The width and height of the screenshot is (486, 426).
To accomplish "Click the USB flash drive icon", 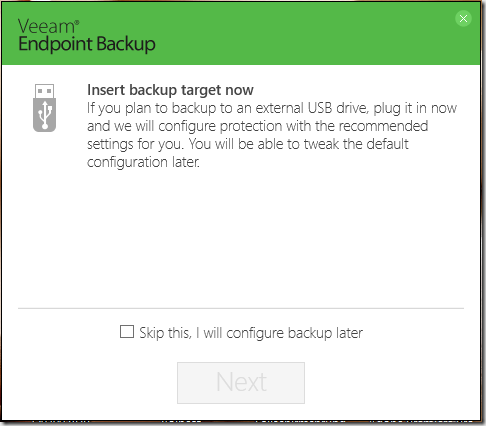I will pos(44,108).
